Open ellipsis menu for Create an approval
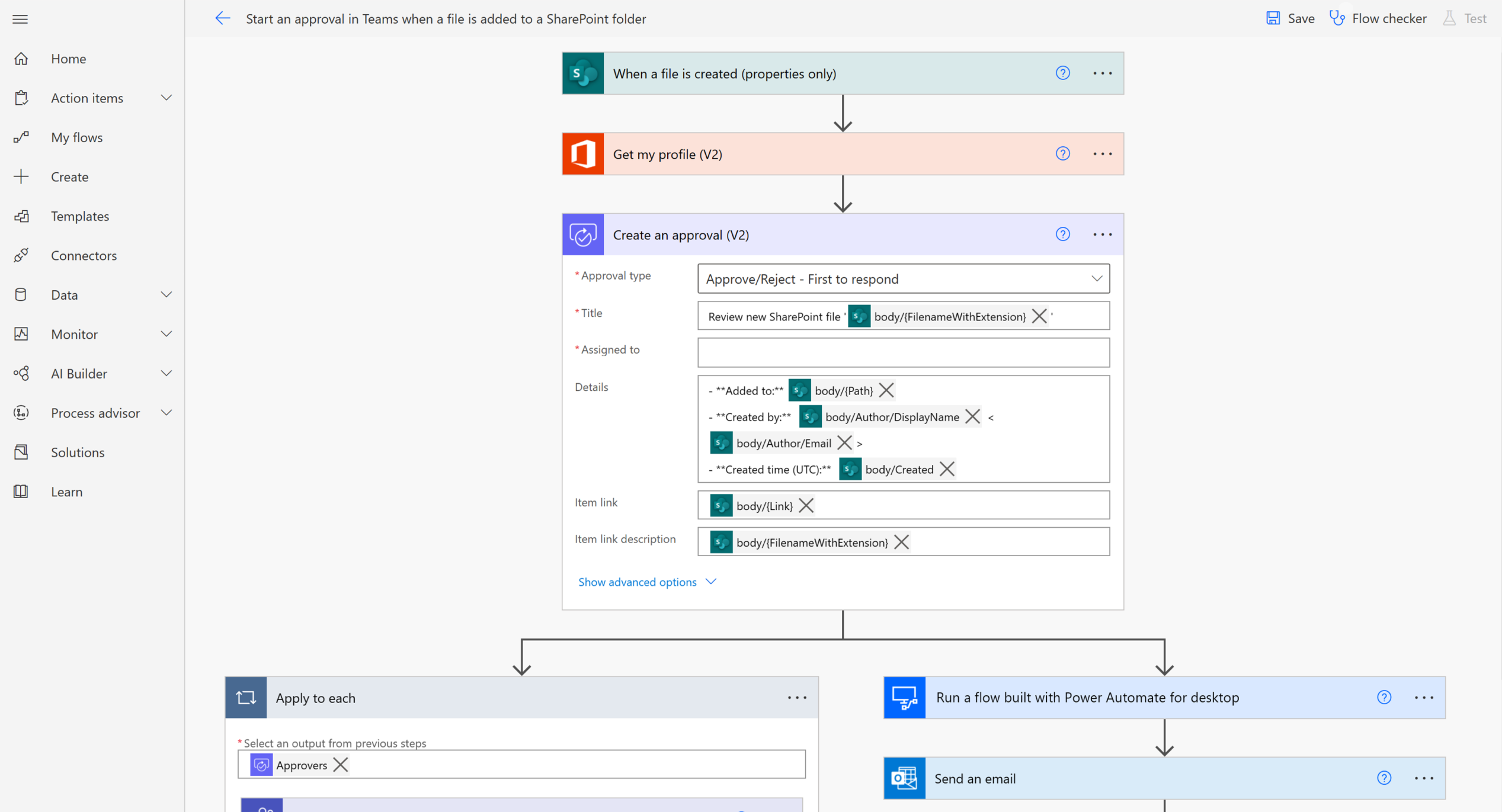1502x812 pixels. [1102, 235]
